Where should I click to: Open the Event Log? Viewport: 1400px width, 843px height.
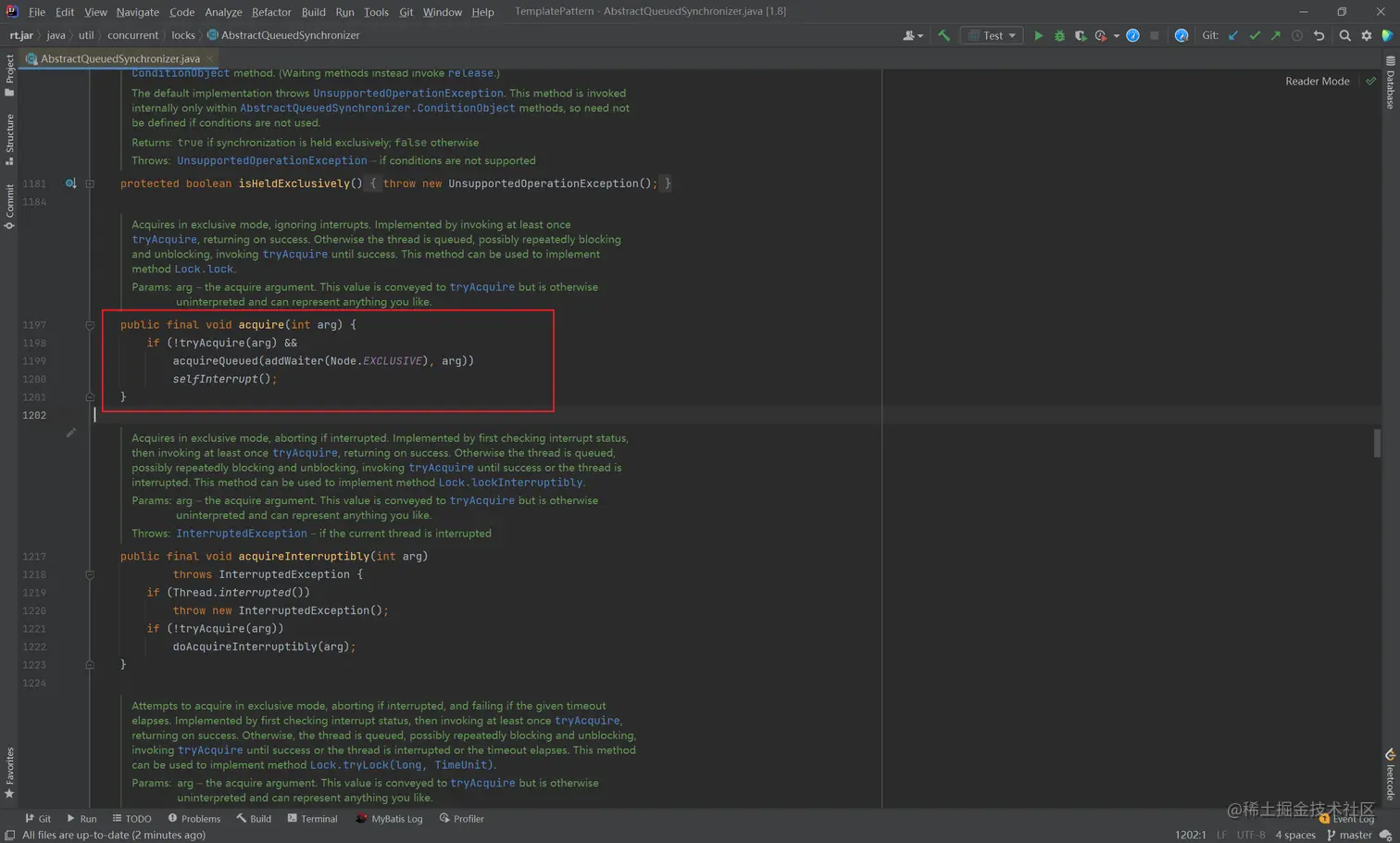pos(1347,819)
